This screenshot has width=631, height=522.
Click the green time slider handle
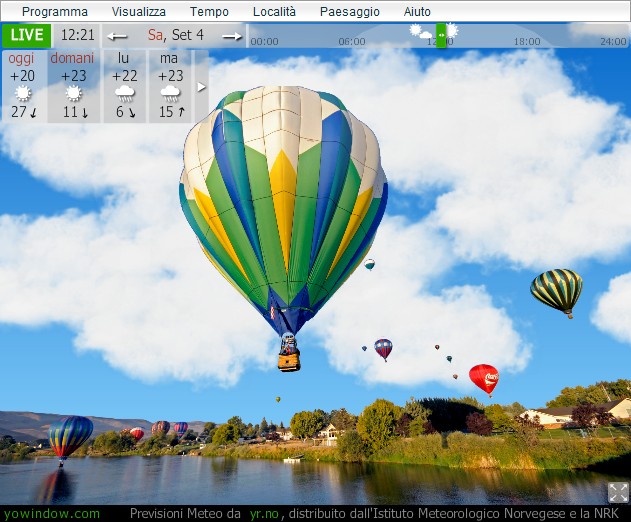(441, 35)
